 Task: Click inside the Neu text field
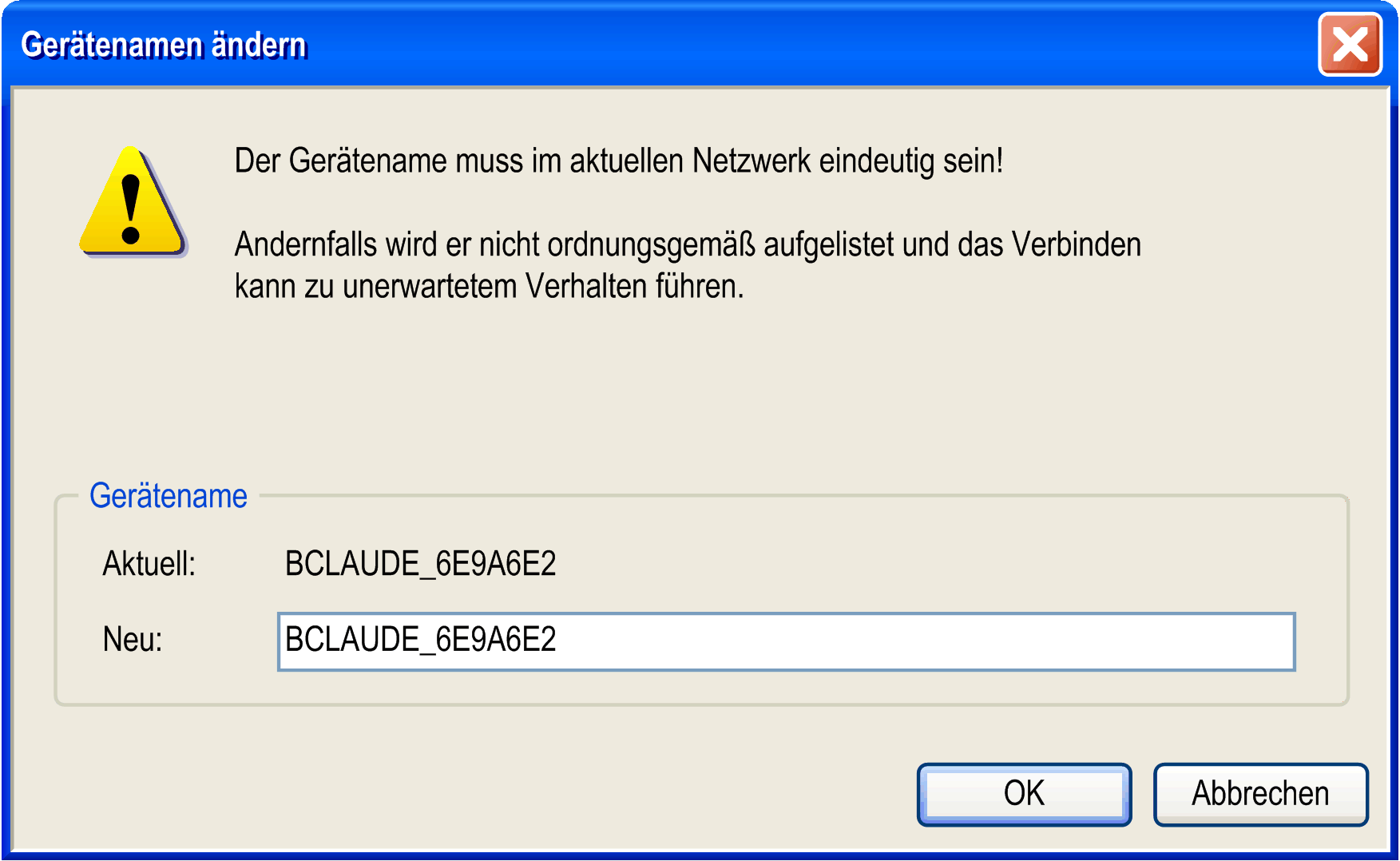pyautogui.click(x=786, y=641)
